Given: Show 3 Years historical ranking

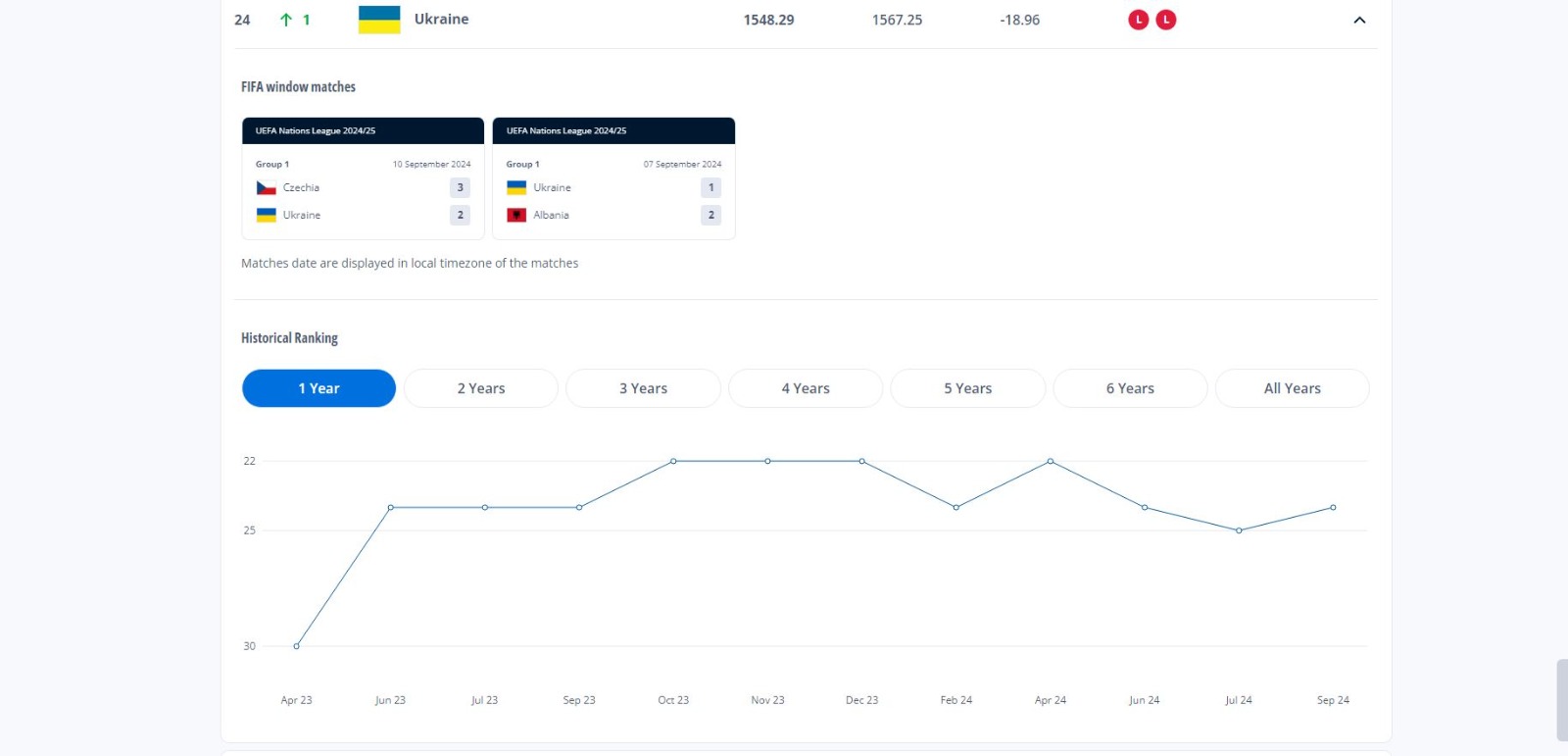Looking at the screenshot, I should (x=643, y=388).
